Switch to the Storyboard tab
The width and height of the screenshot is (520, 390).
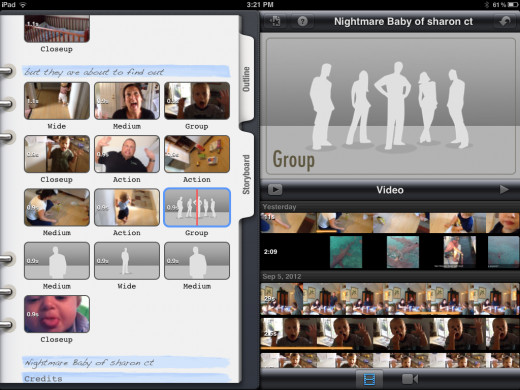click(246, 174)
